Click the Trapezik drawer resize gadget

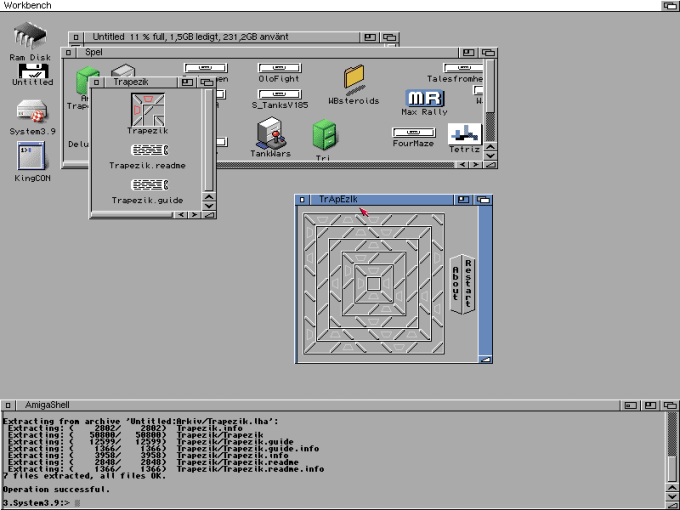(209, 215)
